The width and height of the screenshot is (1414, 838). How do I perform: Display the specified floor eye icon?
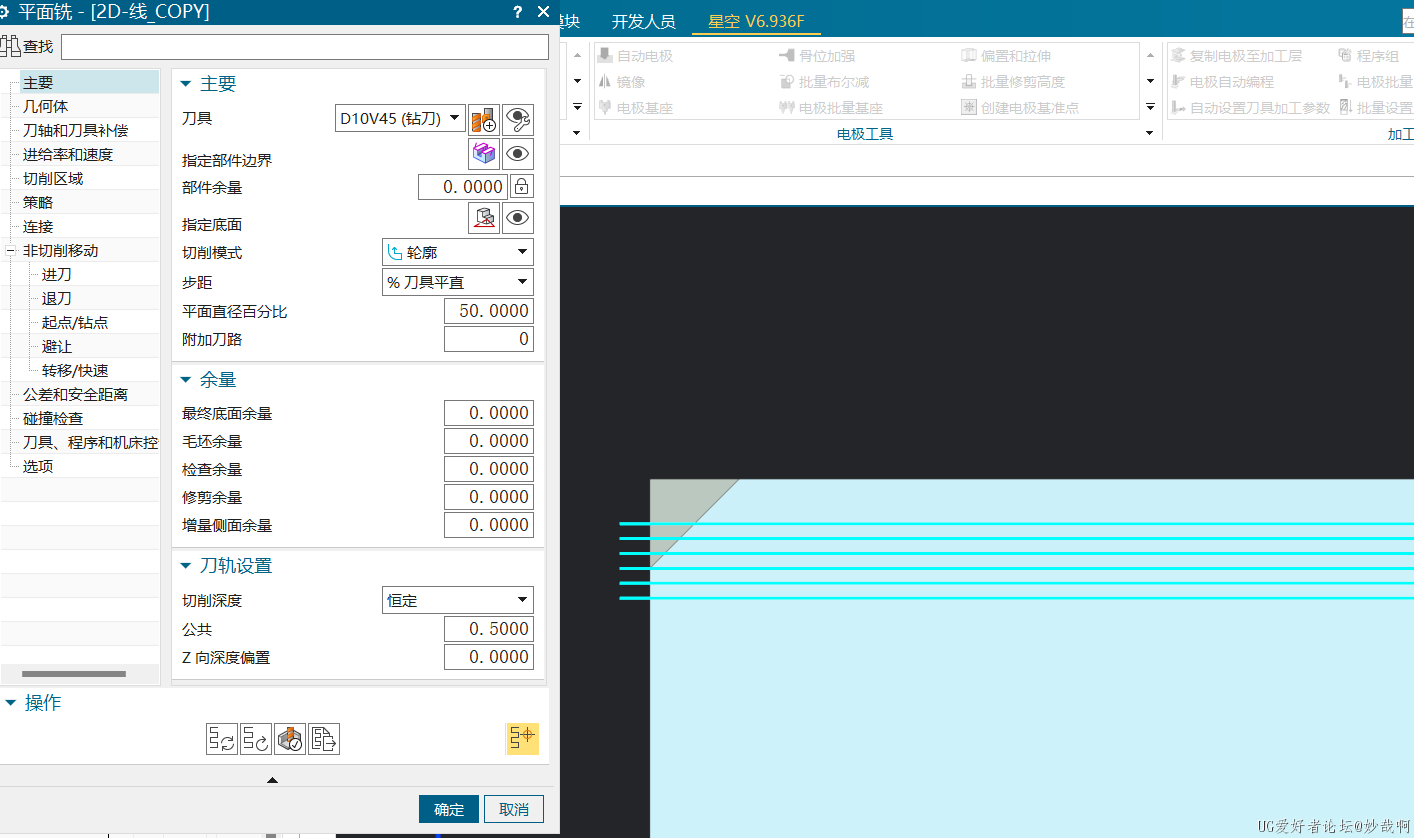point(518,218)
